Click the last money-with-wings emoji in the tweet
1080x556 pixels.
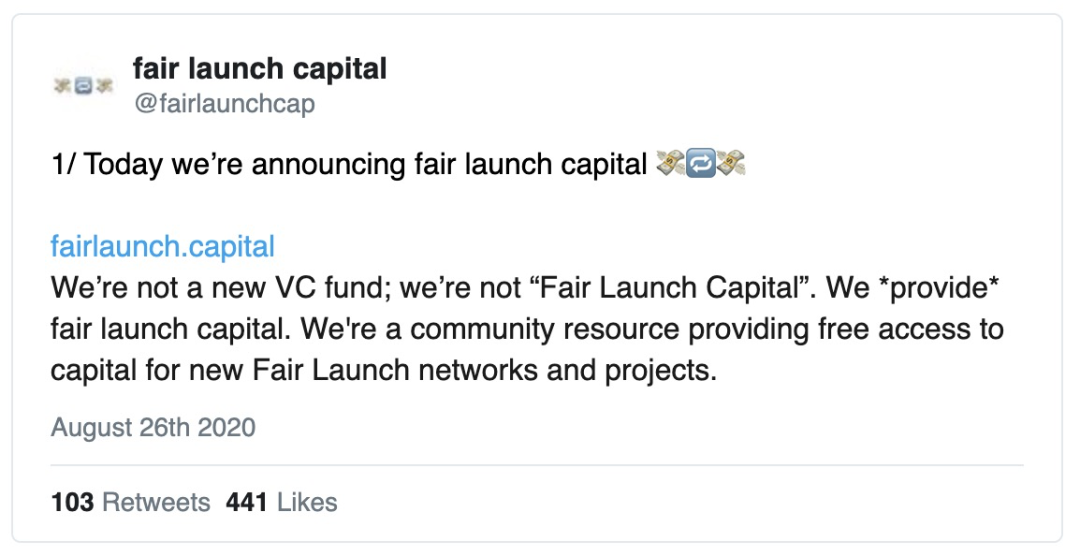[731, 164]
